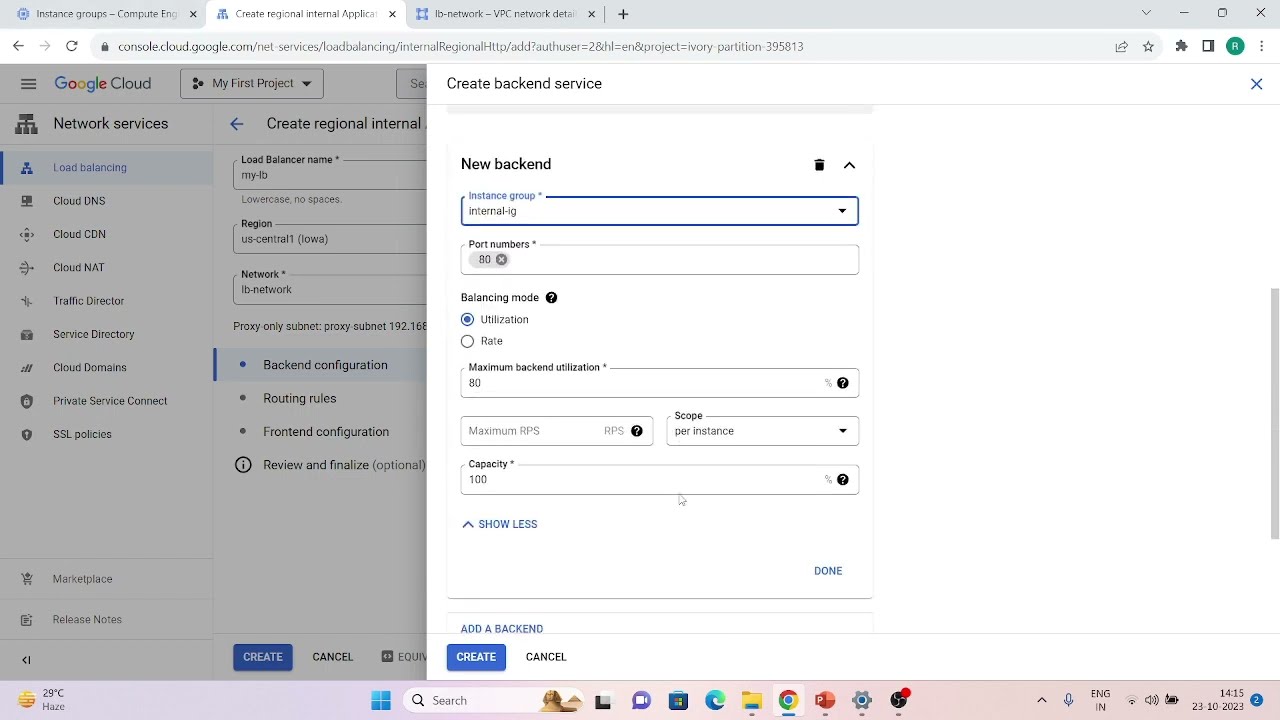This screenshot has height=720, width=1280.
Task: Collapse the New backend section chevron
Action: tap(849, 165)
